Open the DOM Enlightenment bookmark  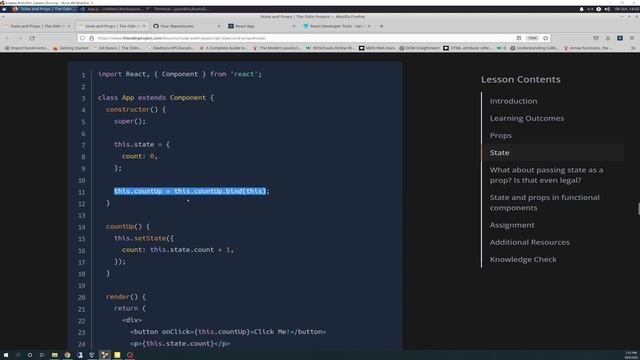coord(419,48)
